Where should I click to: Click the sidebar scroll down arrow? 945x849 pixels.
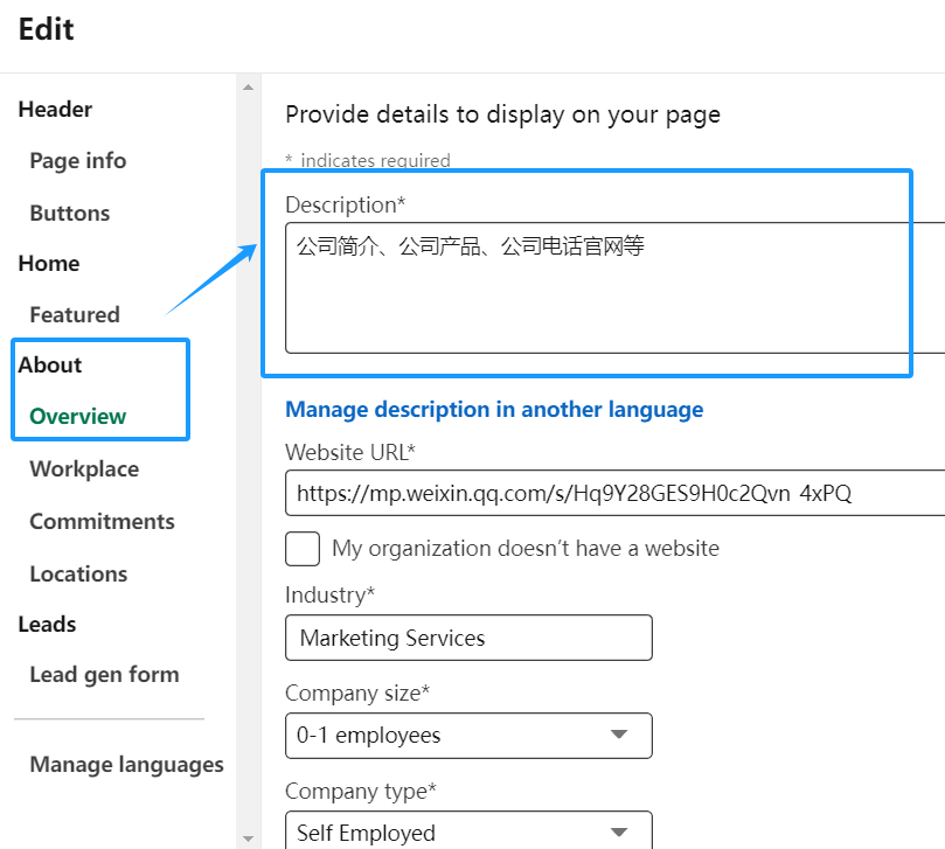click(x=248, y=839)
